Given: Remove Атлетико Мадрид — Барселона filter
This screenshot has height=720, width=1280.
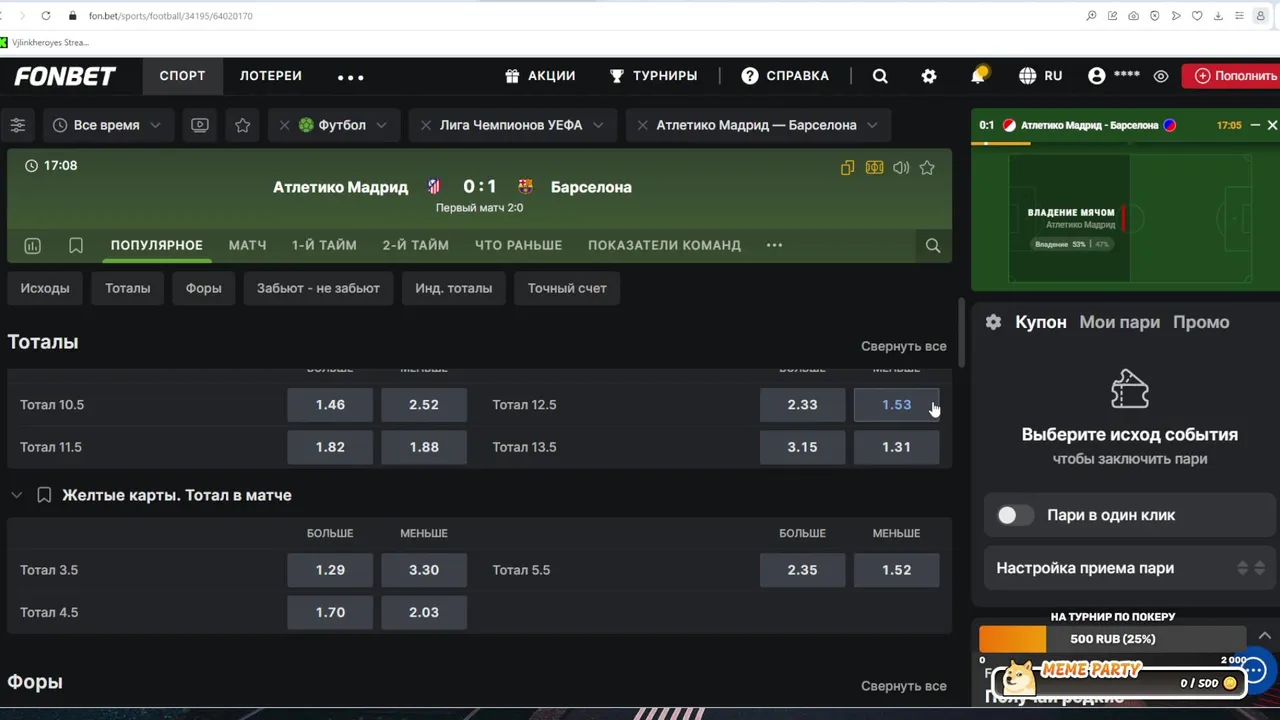Looking at the screenshot, I should 642,125.
